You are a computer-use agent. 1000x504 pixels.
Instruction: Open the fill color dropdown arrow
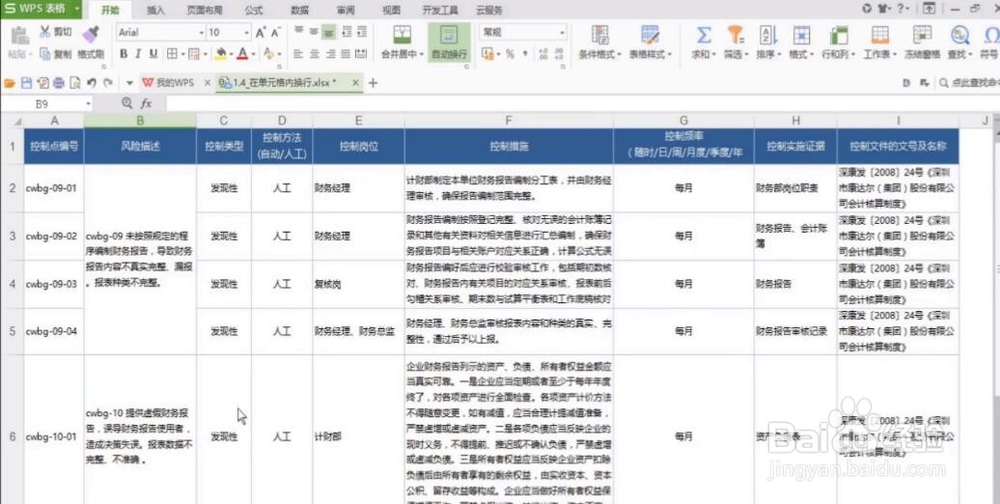coord(231,55)
